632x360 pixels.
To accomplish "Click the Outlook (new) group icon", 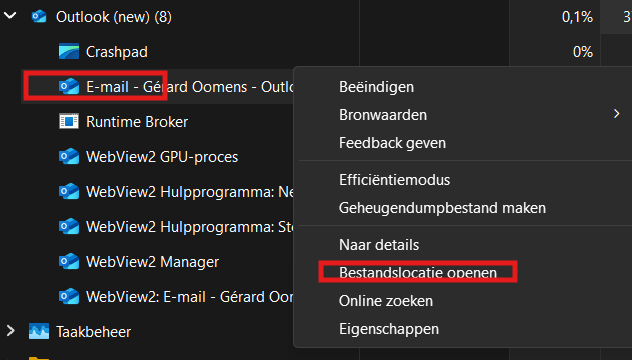I will (x=39, y=17).
